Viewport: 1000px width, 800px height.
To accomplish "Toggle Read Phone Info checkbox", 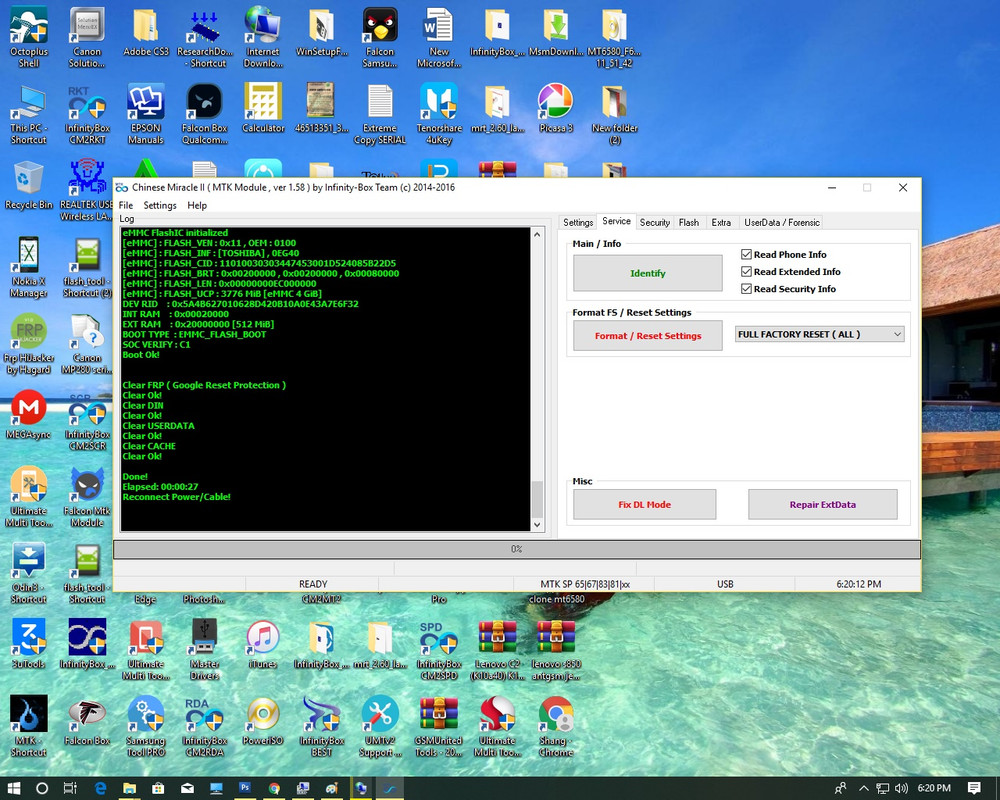I will (746, 255).
